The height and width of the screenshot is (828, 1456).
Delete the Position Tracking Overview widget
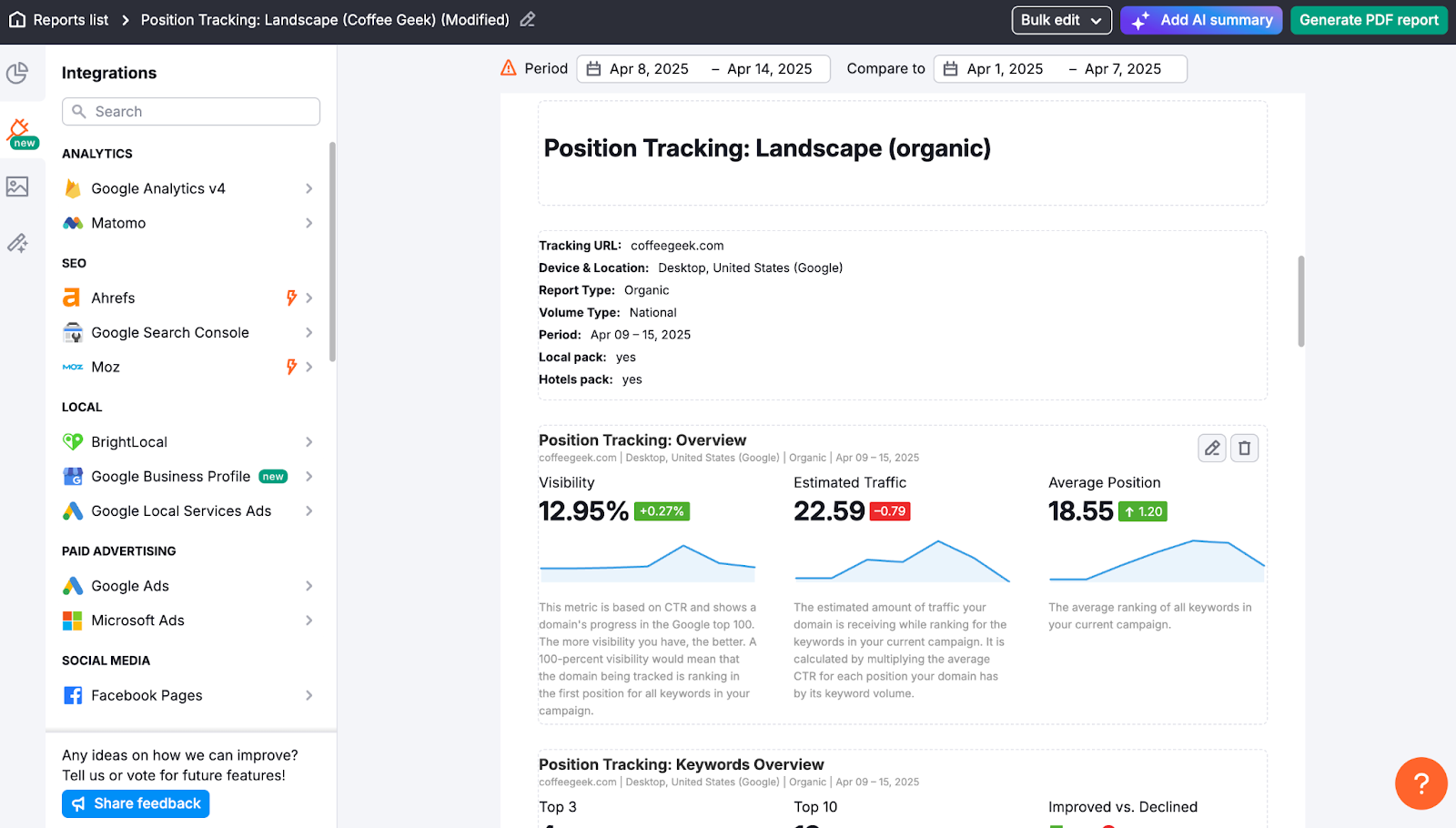tap(1244, 448)
